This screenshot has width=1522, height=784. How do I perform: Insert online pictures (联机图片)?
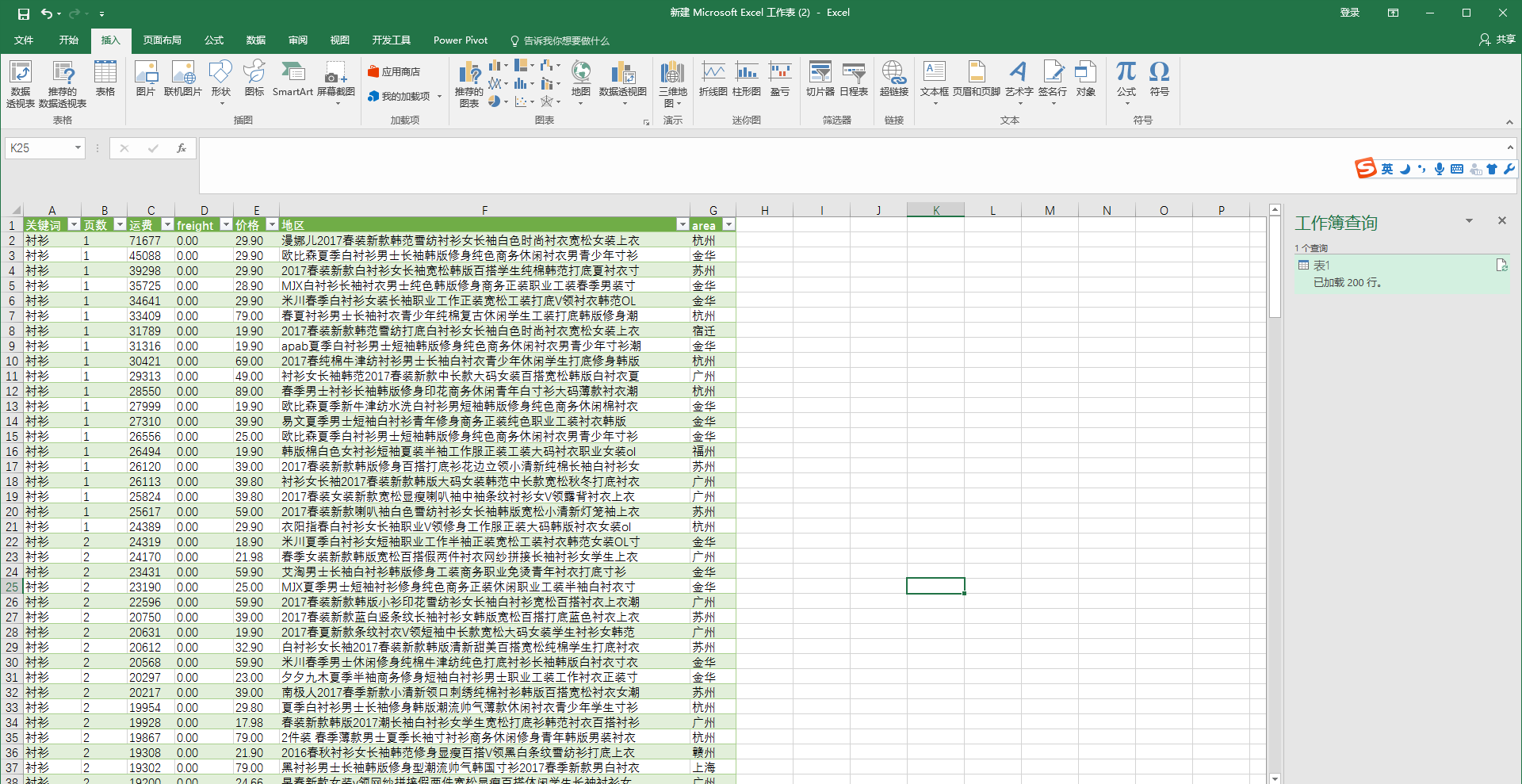point(183,79)
